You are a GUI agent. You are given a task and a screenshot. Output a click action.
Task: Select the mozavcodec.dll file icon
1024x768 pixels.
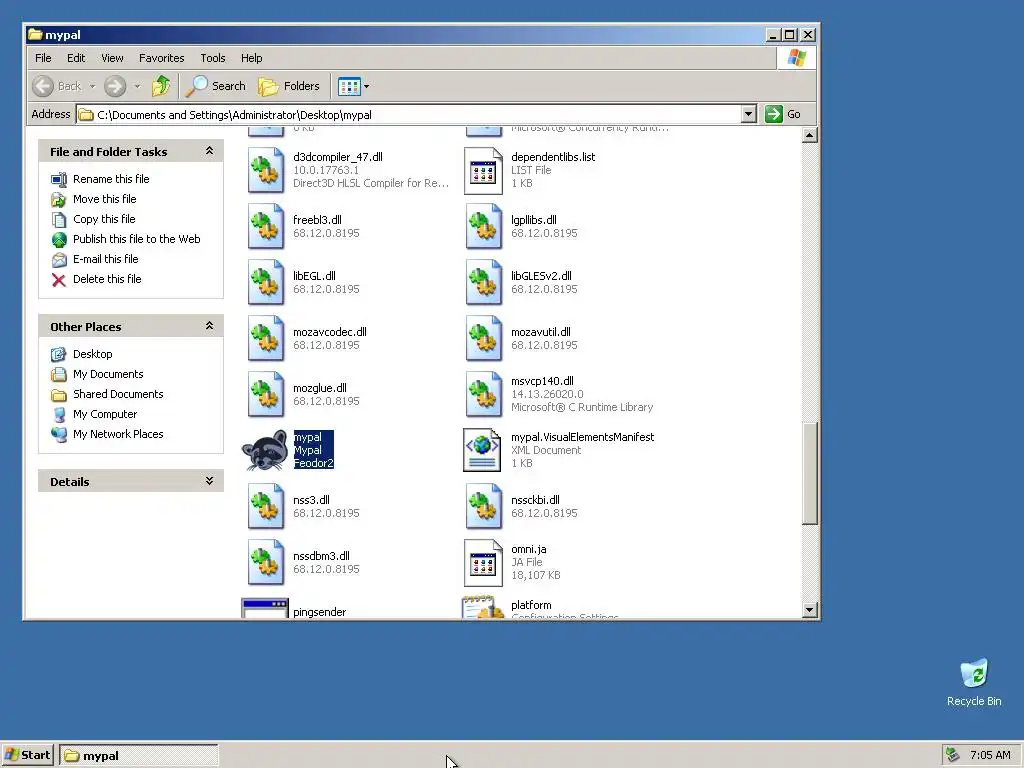(266, 338)
